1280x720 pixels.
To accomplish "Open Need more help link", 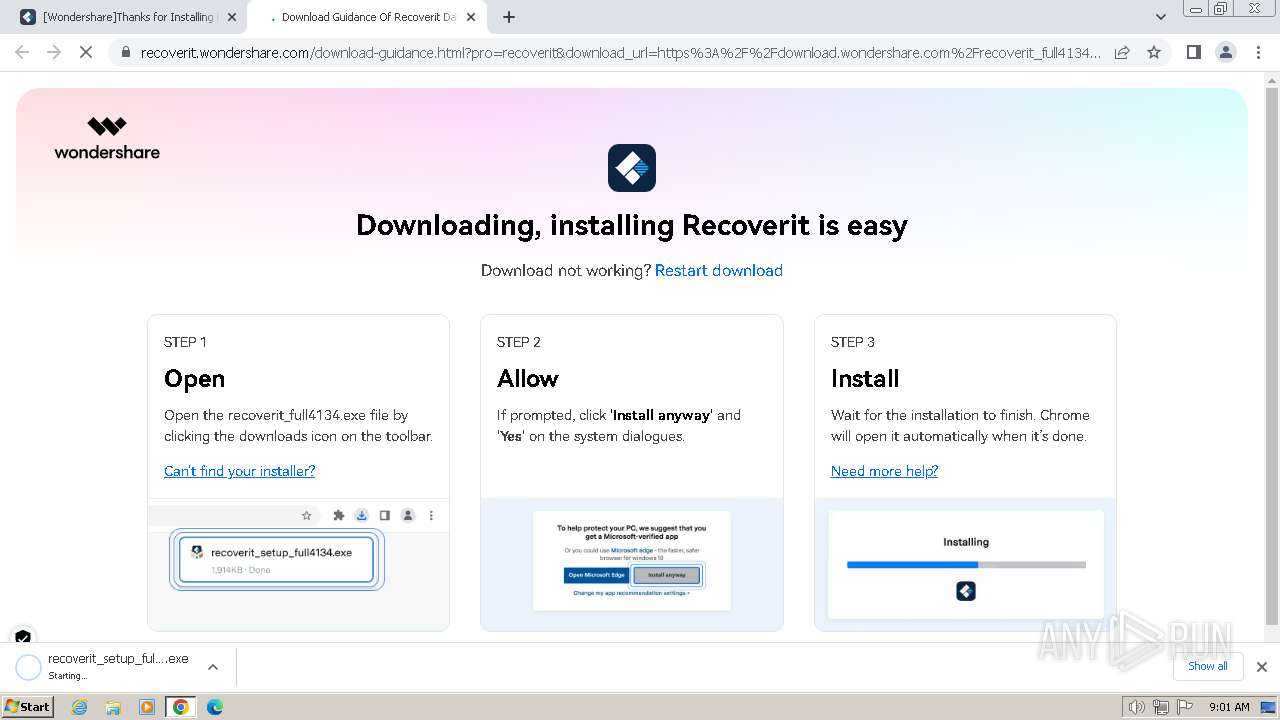I will click(884, 471).
